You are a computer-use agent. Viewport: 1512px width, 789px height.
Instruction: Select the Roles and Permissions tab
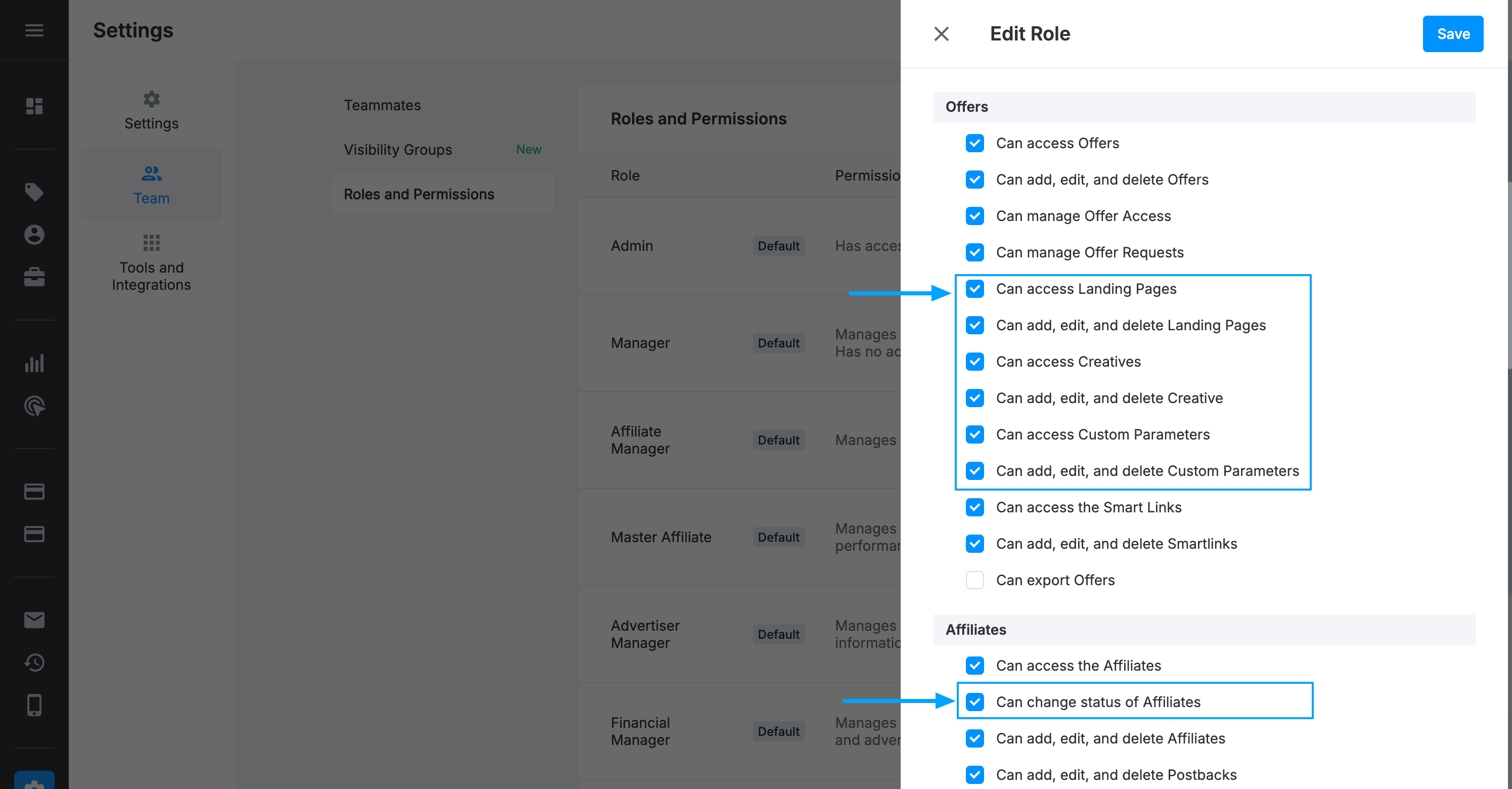coord(442,194)
